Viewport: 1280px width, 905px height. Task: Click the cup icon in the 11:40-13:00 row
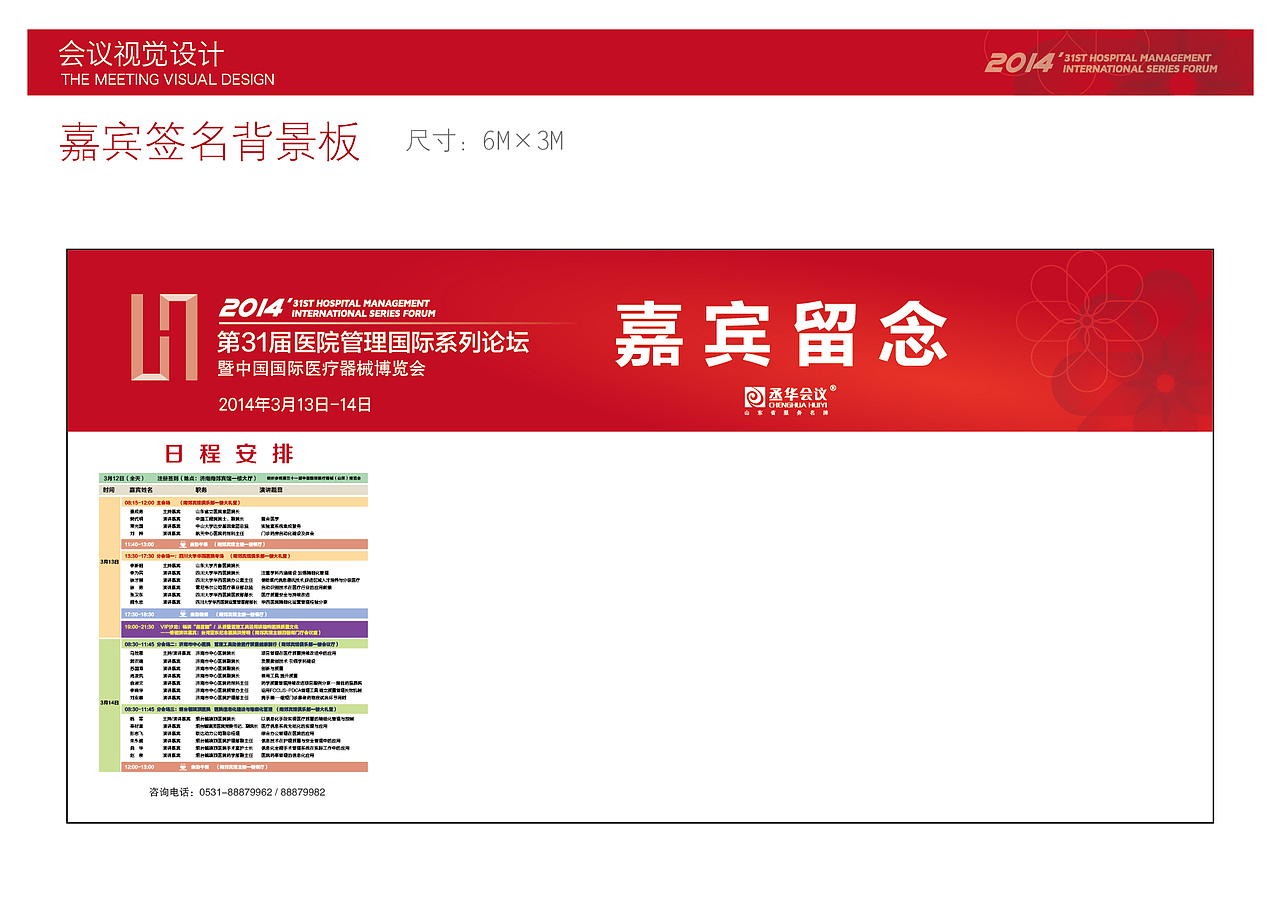[x=183, y=544]
